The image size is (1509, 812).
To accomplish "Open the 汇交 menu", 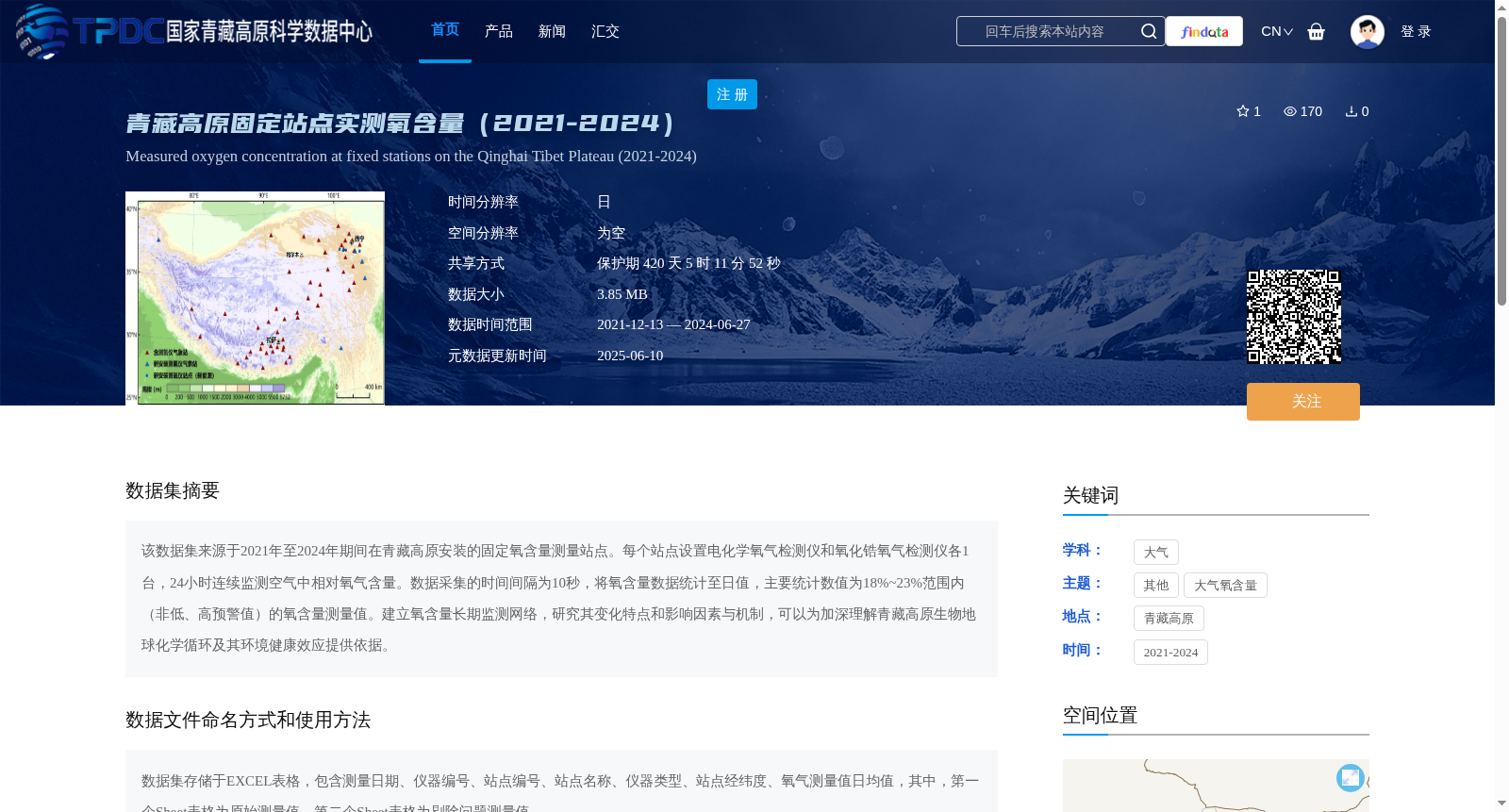I will point(605,31).
